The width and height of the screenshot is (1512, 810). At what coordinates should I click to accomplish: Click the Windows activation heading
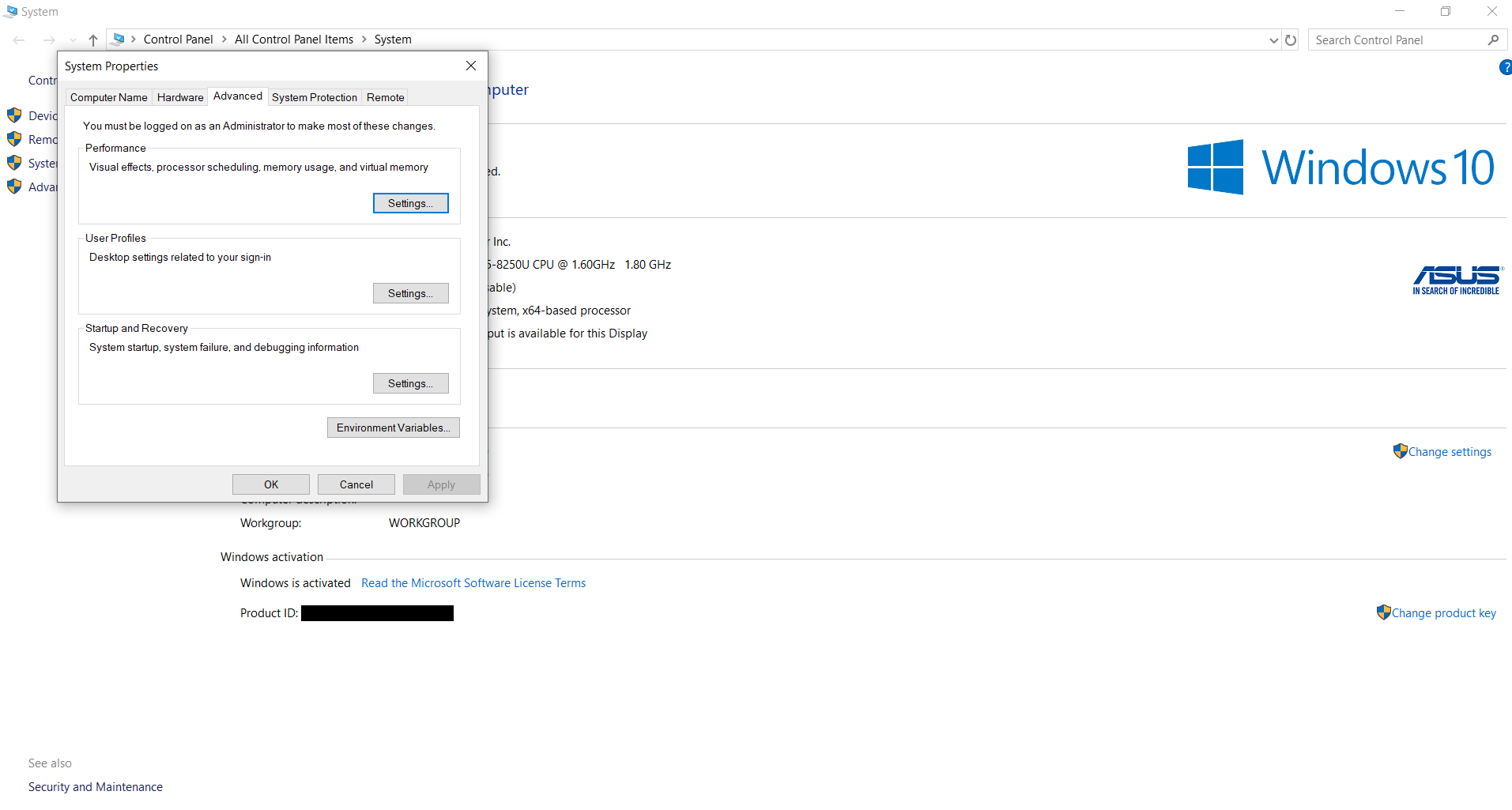point(272,557)
